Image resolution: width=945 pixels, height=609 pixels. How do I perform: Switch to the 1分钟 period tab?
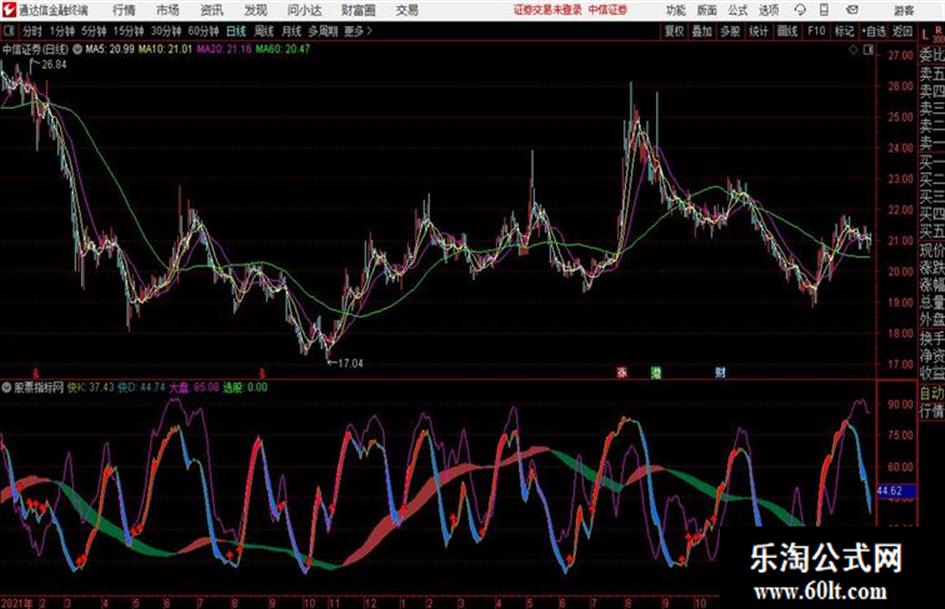pyautogui.click(x=62, y=31)
